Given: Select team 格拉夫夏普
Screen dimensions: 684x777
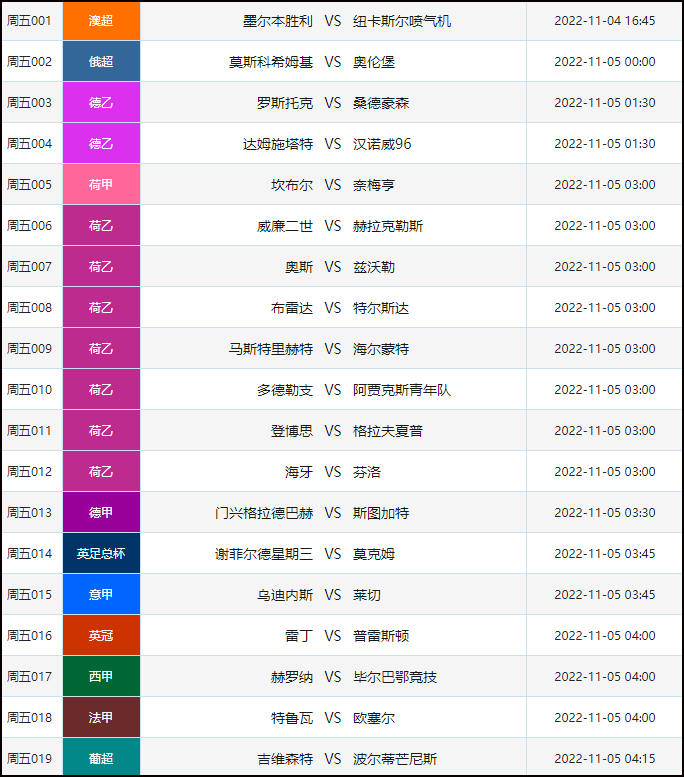Looking at the screenshot, I should point(388,431).
